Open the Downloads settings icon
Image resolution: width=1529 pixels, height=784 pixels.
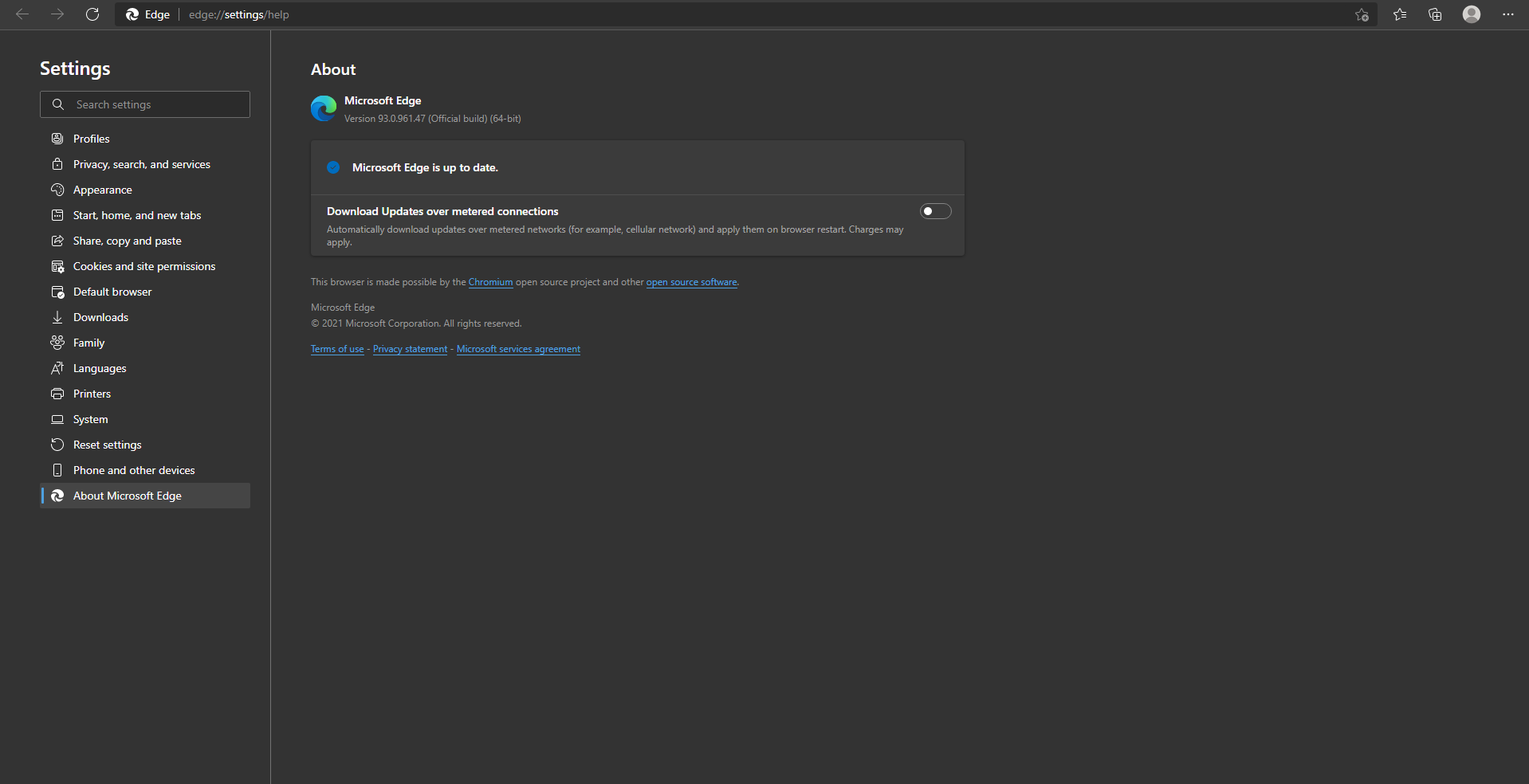(x=57, y=317)
